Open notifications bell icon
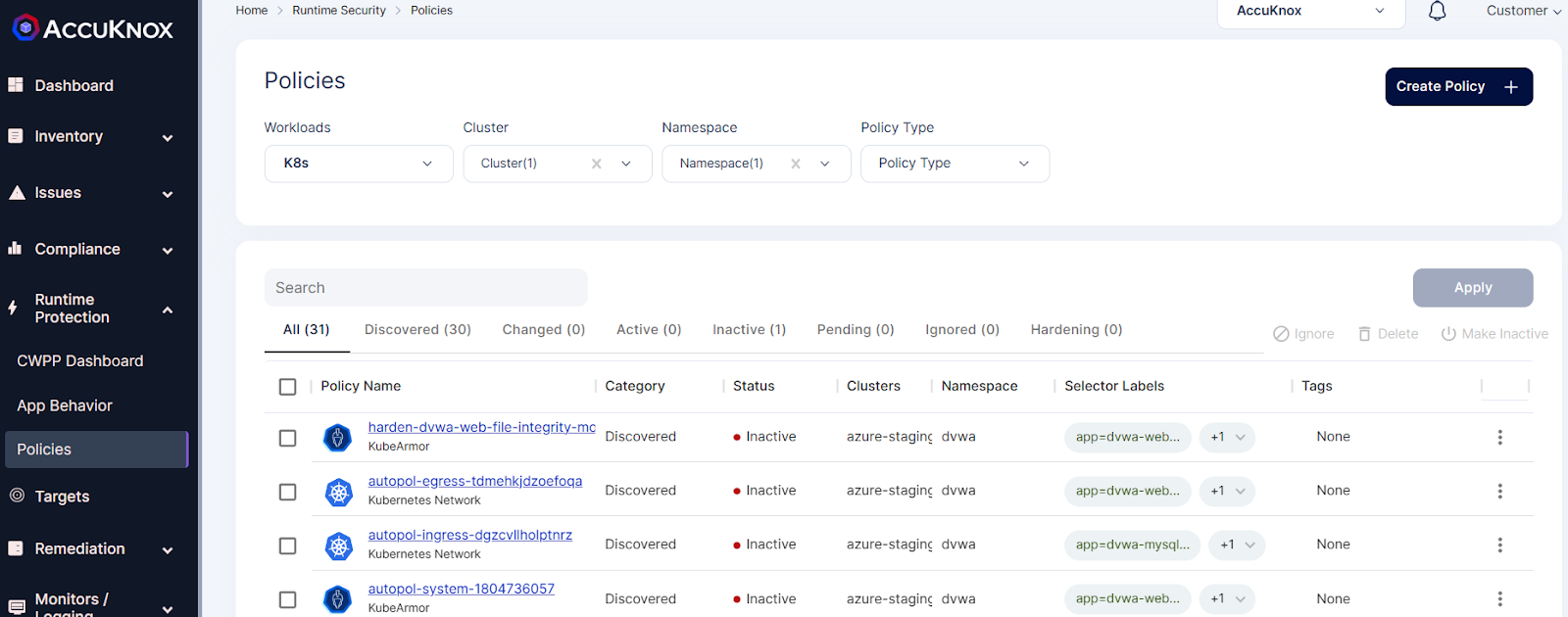 tap(1437, 12)
